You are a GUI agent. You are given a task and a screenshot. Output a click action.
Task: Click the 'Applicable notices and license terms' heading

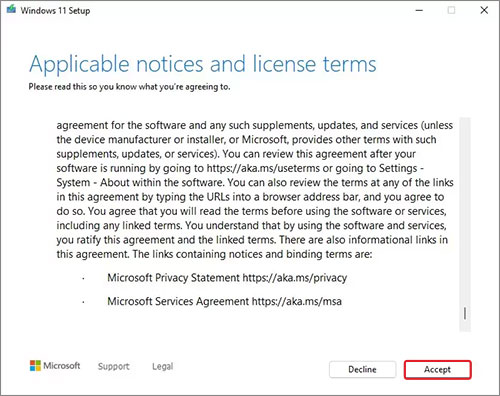point(203,64)
